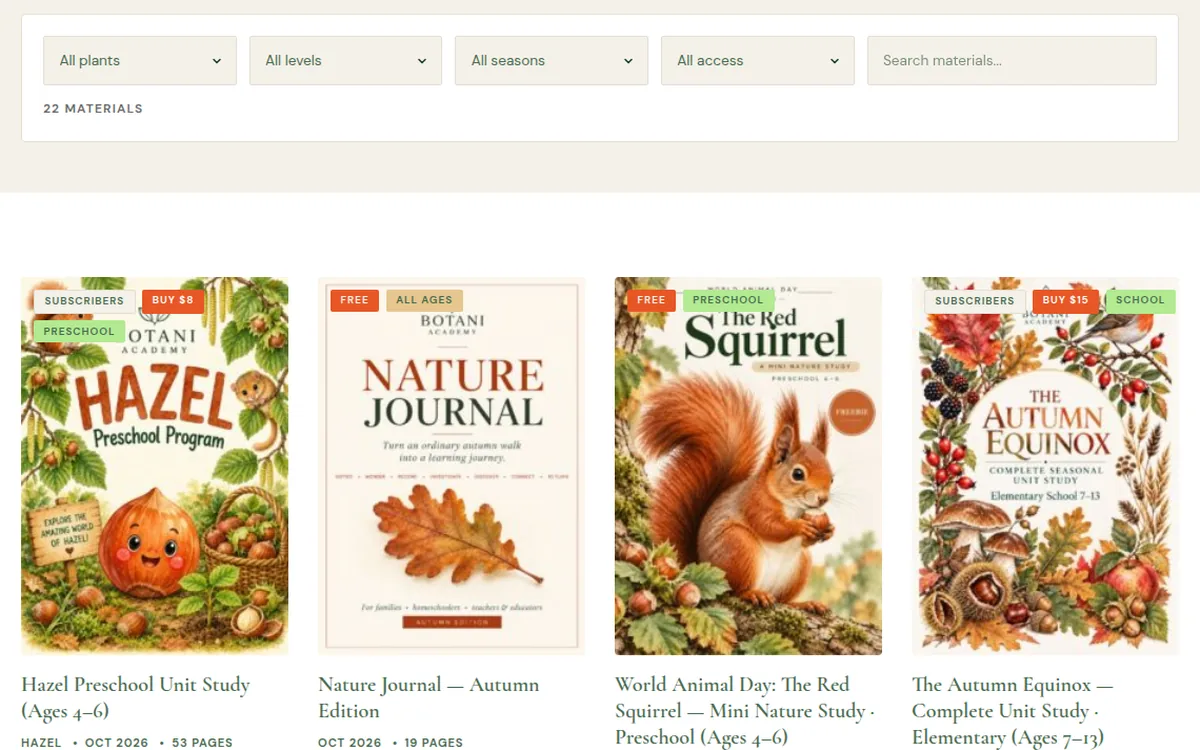The width and height of the screenshot is (1200, 750).
Task: Open the Hazel Preschool Program cover thumbnail
Action: pyautogui.click(x=155, y=466)
